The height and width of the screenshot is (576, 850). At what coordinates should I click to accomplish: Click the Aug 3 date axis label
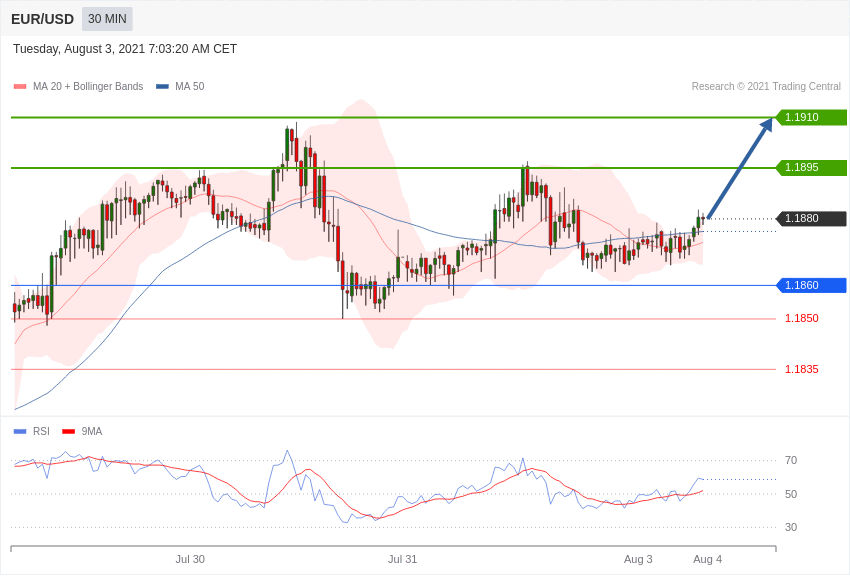pos(638,560)
